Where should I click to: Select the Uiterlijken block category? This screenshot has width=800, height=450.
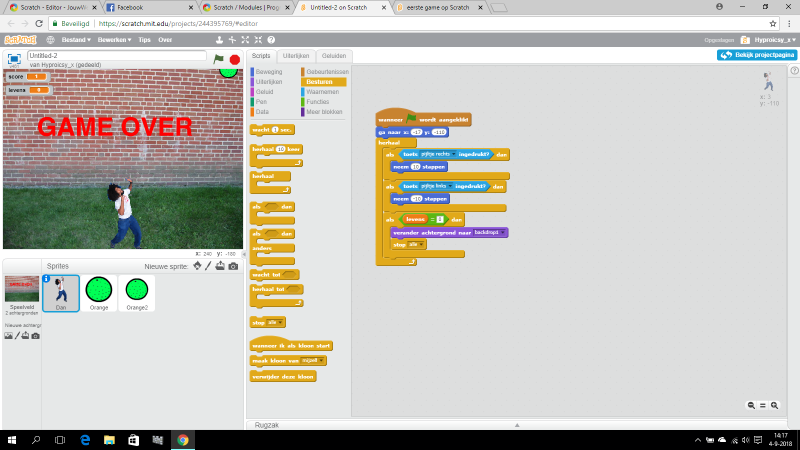coord(268,82)
